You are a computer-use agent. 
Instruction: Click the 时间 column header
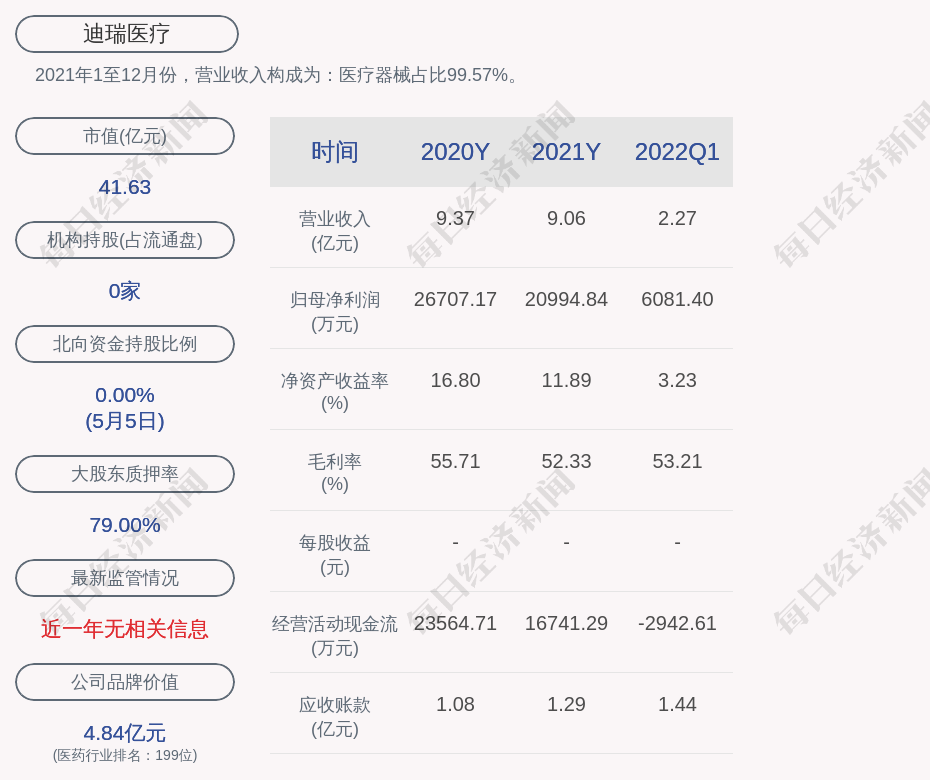tap(335, 152)
